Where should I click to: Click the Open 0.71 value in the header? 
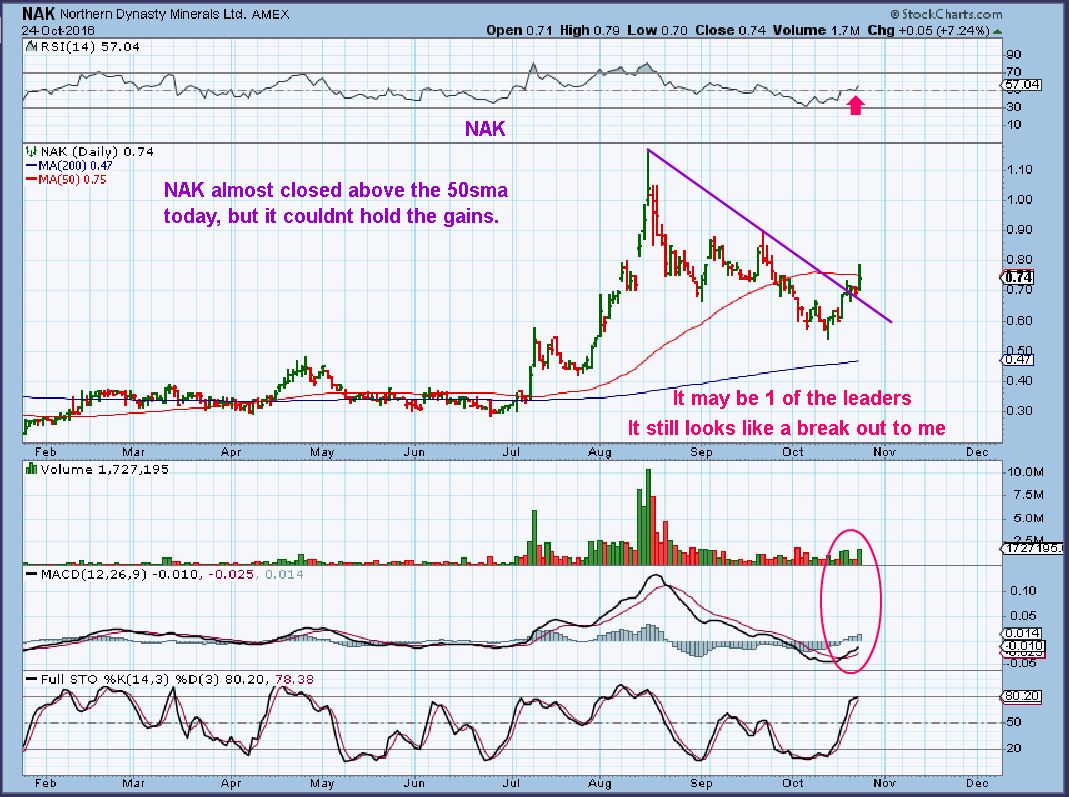(519, 31)
